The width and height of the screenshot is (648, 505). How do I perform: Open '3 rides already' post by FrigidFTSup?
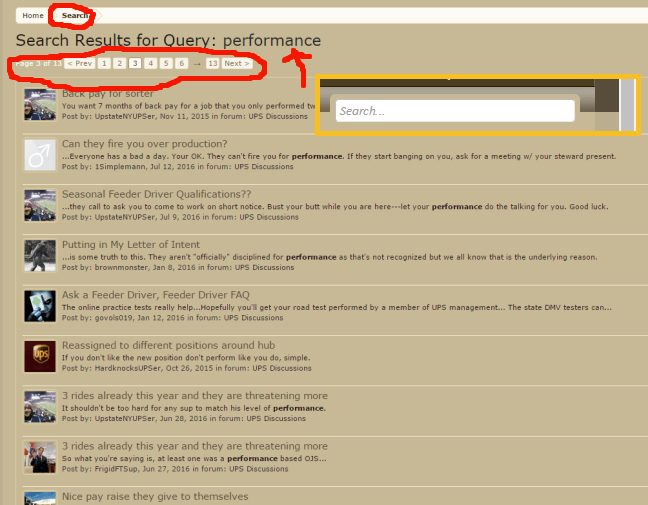[x=195, y=446]
